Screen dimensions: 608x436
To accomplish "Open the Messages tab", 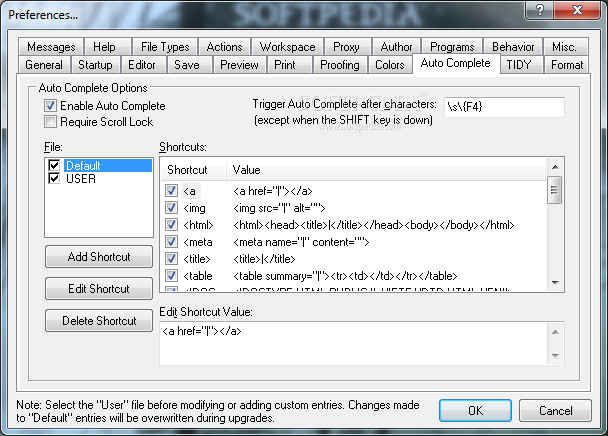I will 51,47.
